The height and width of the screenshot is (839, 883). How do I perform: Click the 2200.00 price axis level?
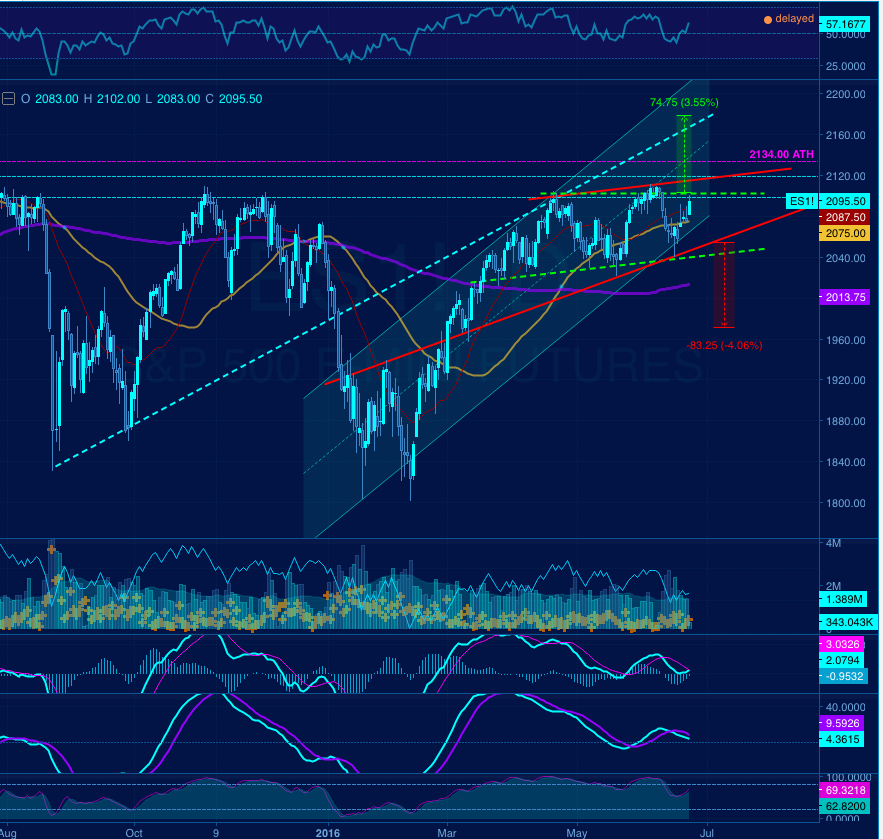845,94
